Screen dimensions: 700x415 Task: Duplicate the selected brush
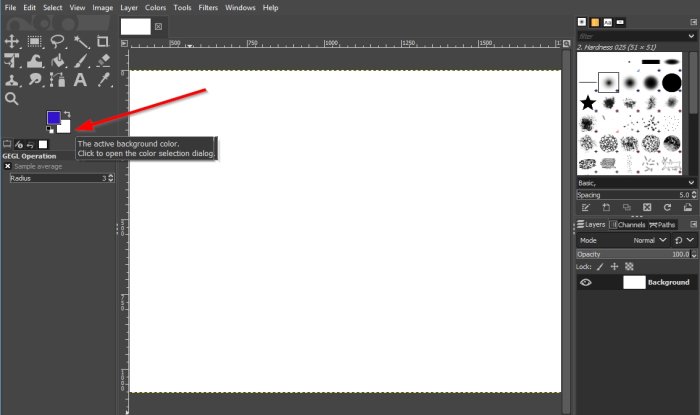click(627, 208)
